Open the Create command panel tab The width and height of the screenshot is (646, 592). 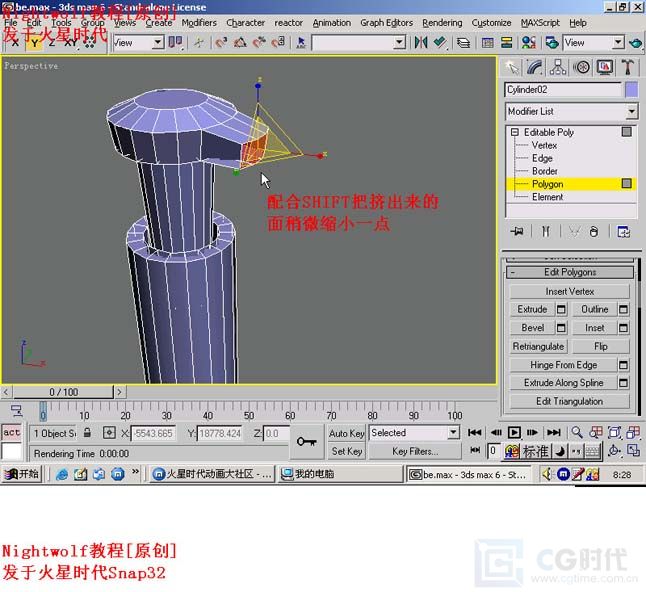click(512, 67)
